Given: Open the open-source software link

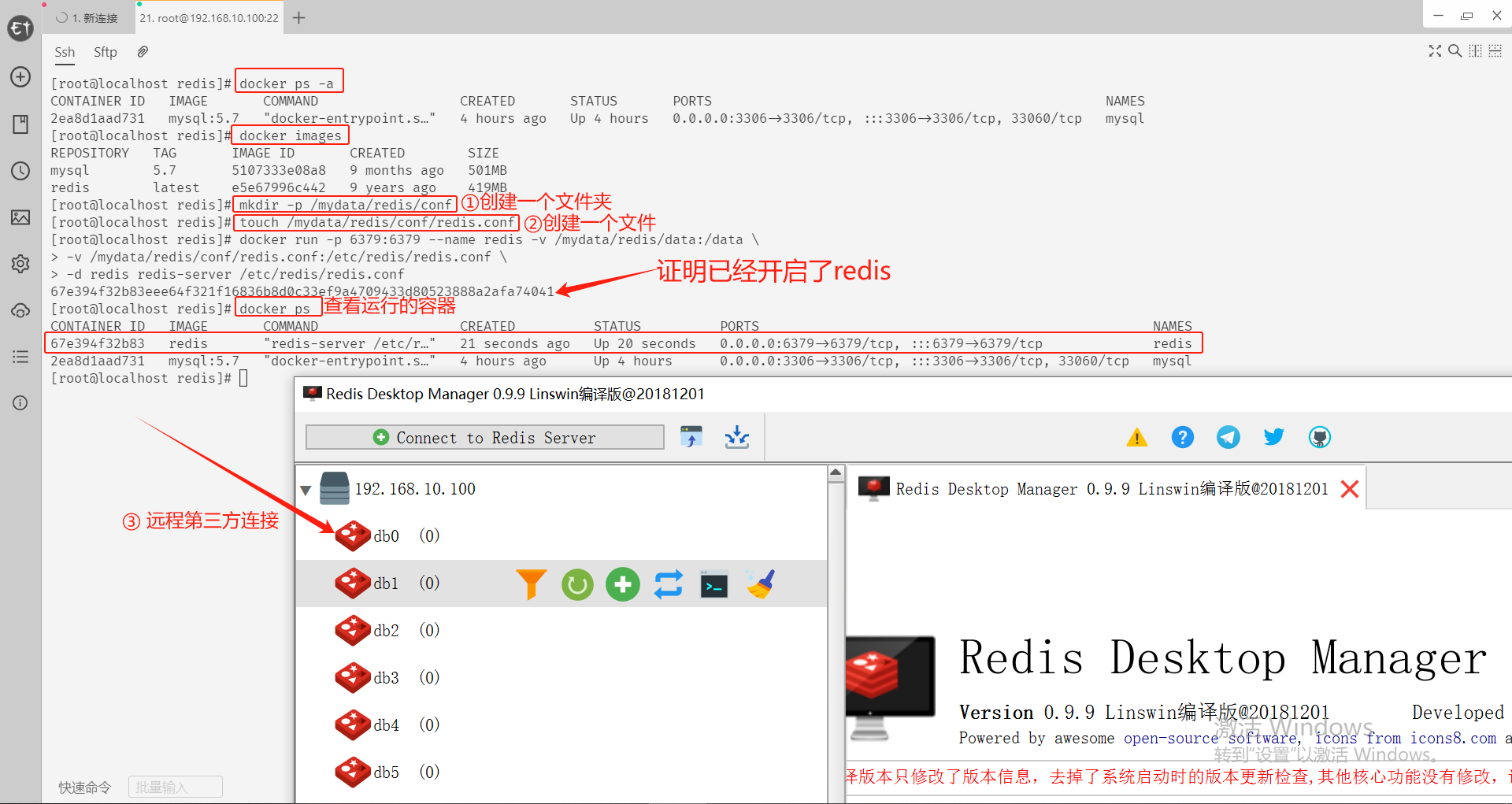Looking at the screenshot, I should tap(1212, 738).
